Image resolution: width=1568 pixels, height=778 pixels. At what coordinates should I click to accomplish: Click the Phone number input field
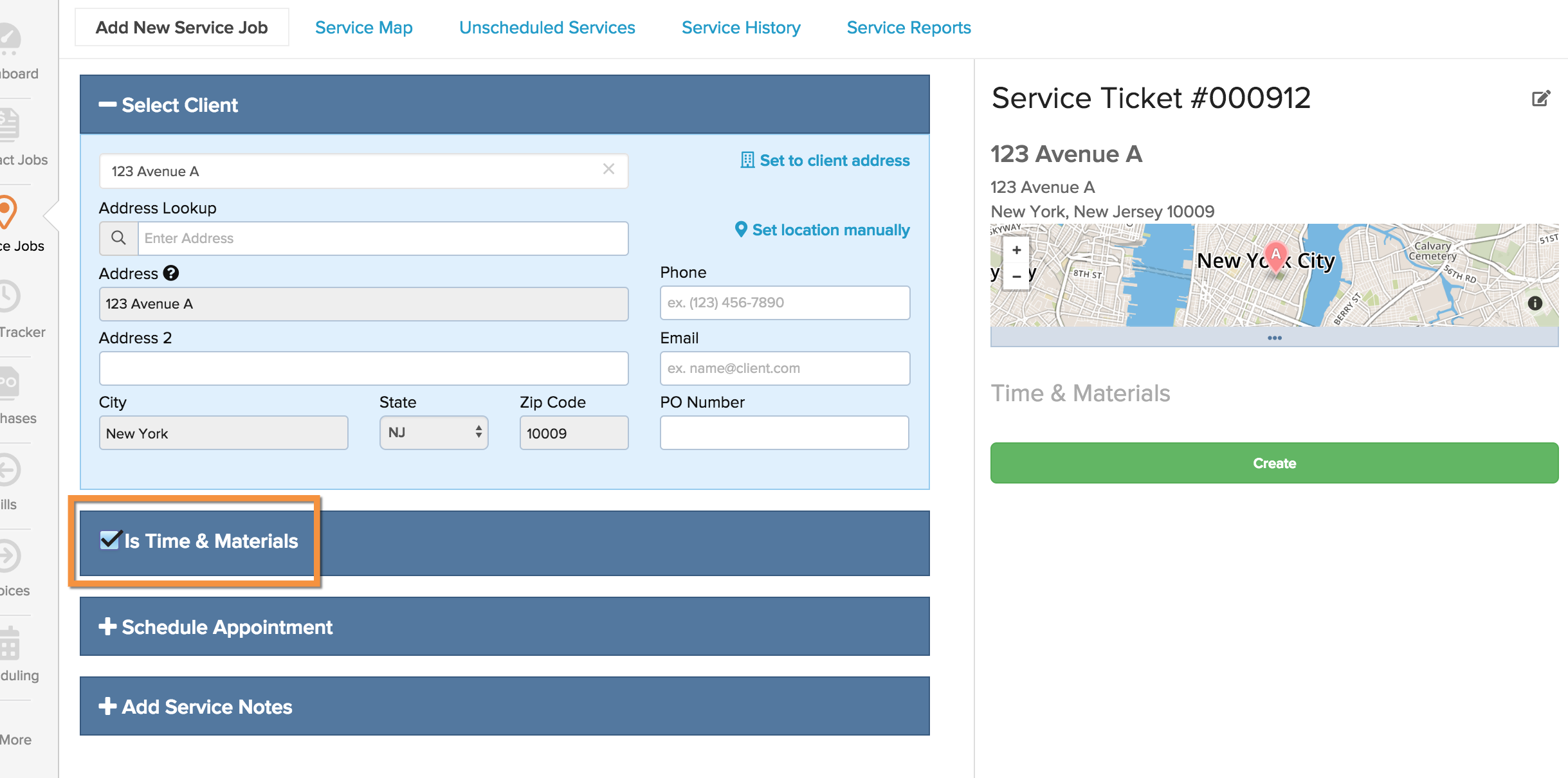[785, 303]
